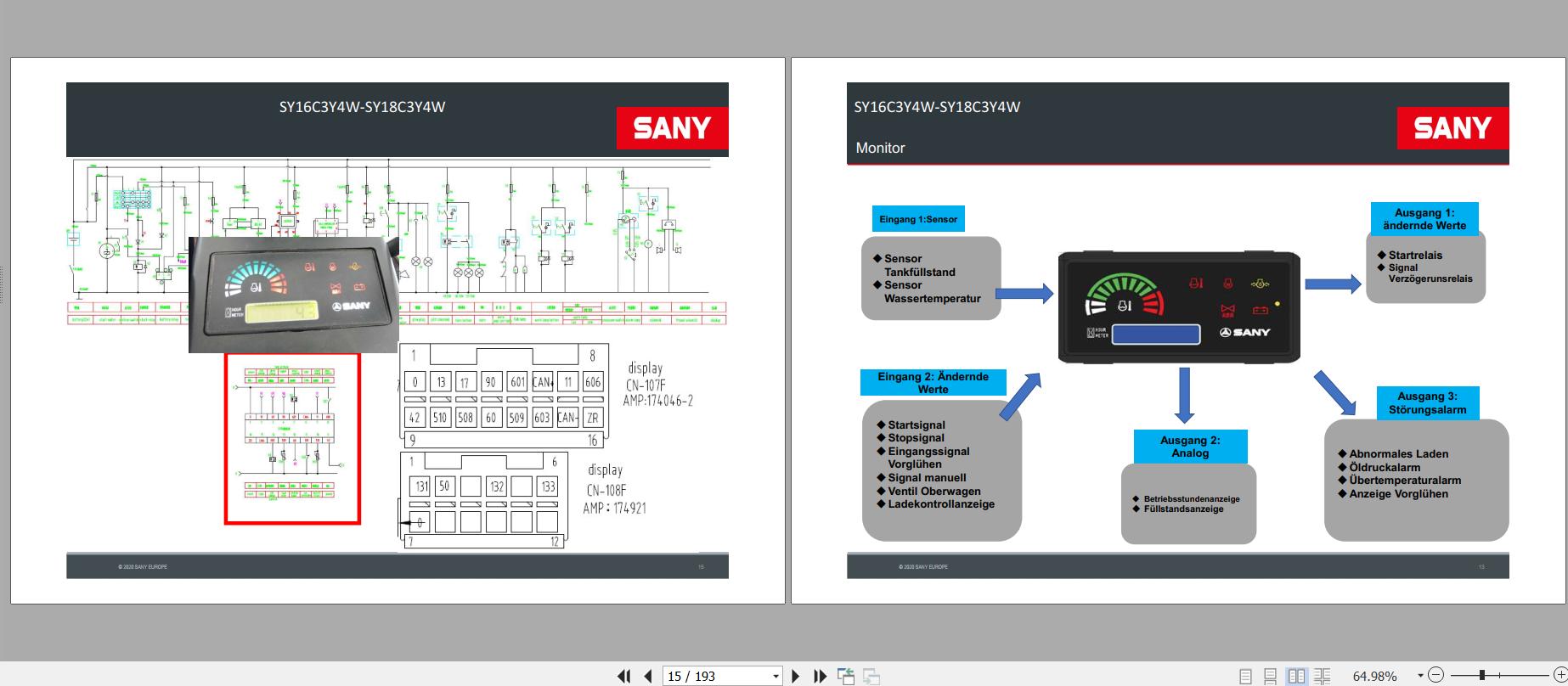Screen dimensions: 1568x686
Task: Click 'Füllstandsanzeige' text
Action: tap(1184, 509)
